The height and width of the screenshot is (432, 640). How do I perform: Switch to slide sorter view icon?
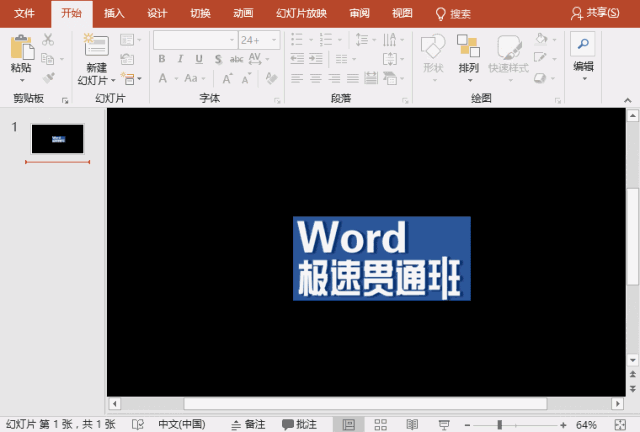(x=380, y=424)
